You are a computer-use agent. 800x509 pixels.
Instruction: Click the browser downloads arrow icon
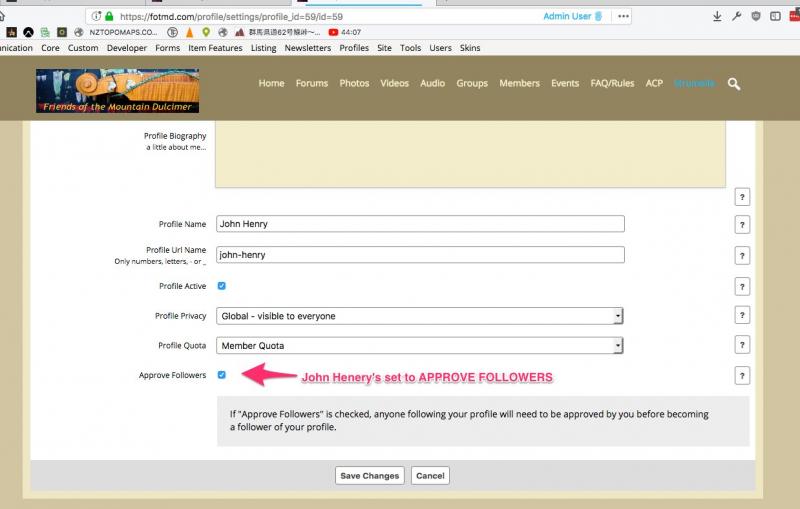point(717,16)
